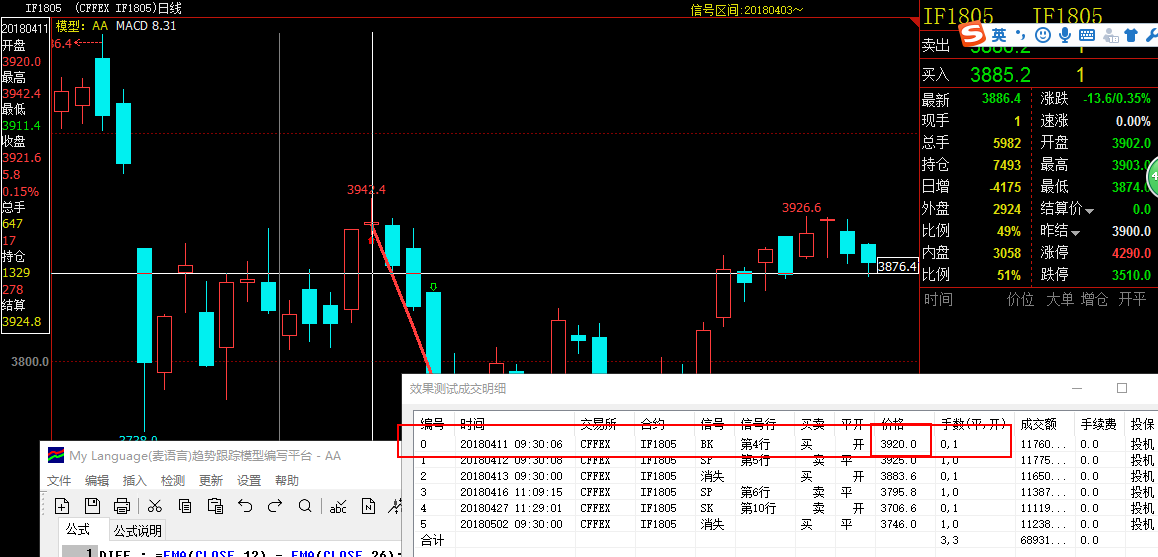Viewport: 1158px width, 557px height.
Task: Select the row dated 20180427 11:29:01
Action: click(786, 508)
